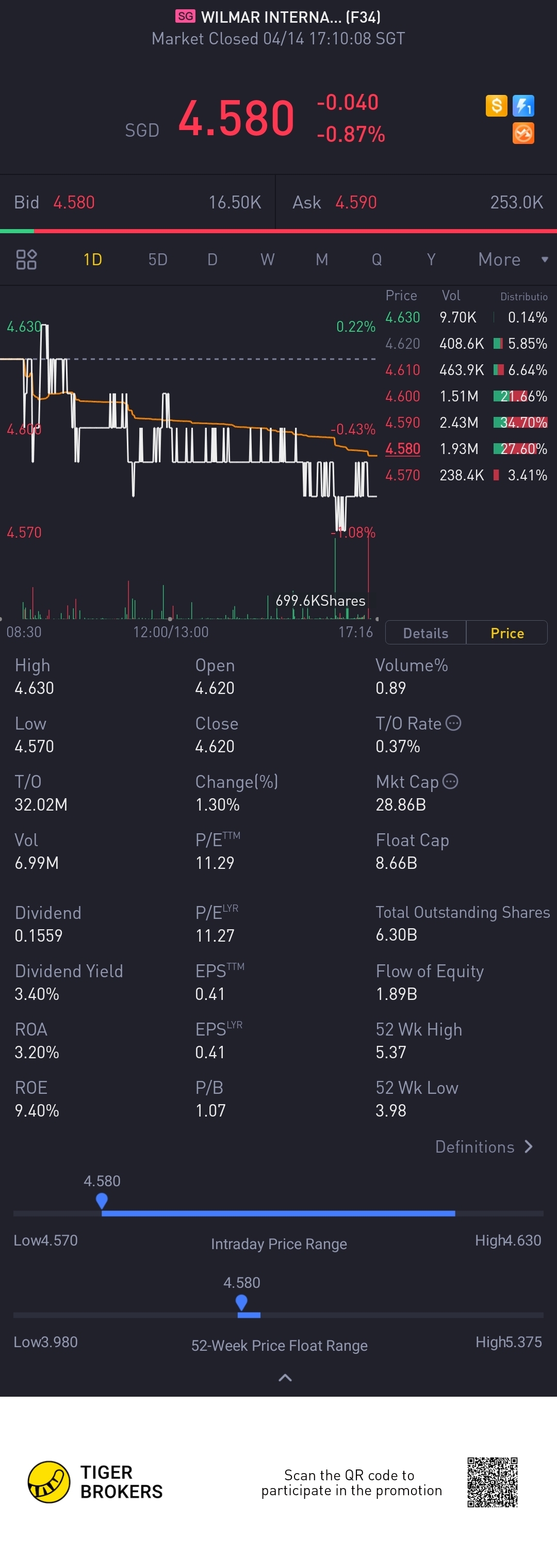Tap the info icon beside Mkt Cap
The height and width of the screenshot is (1568, 557).
point(450,781)
